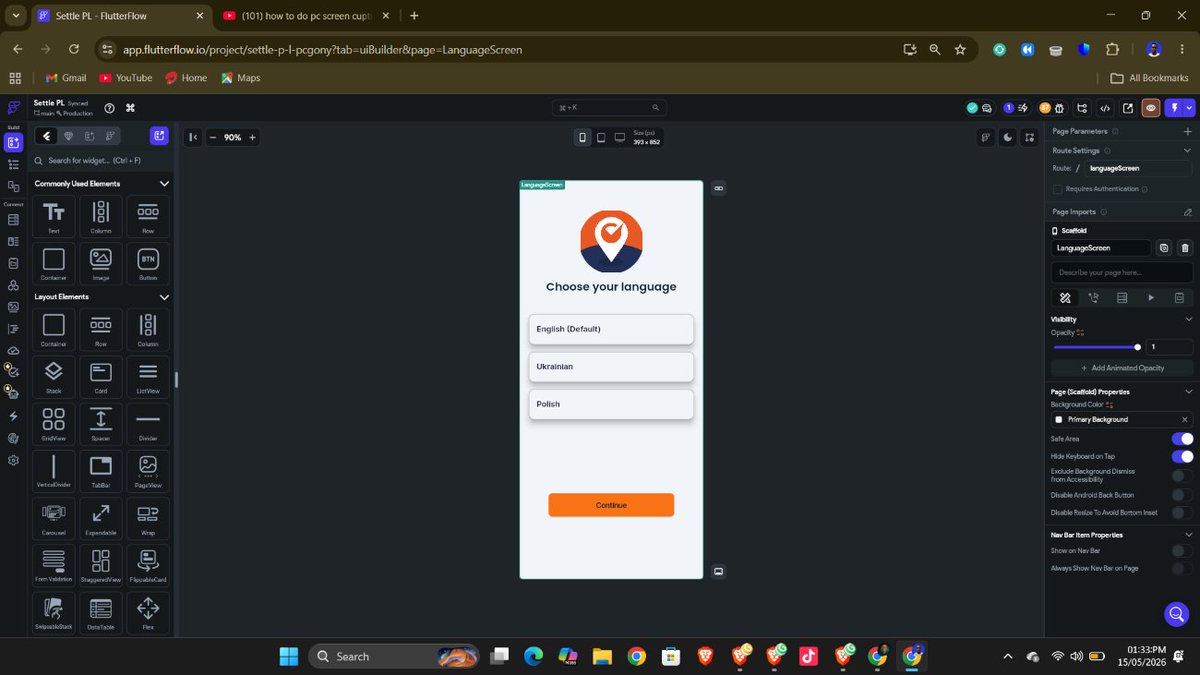The image size is (1200, 675).
Task: Select the Text widget in Commonly Used Elements
Action: 54,216
